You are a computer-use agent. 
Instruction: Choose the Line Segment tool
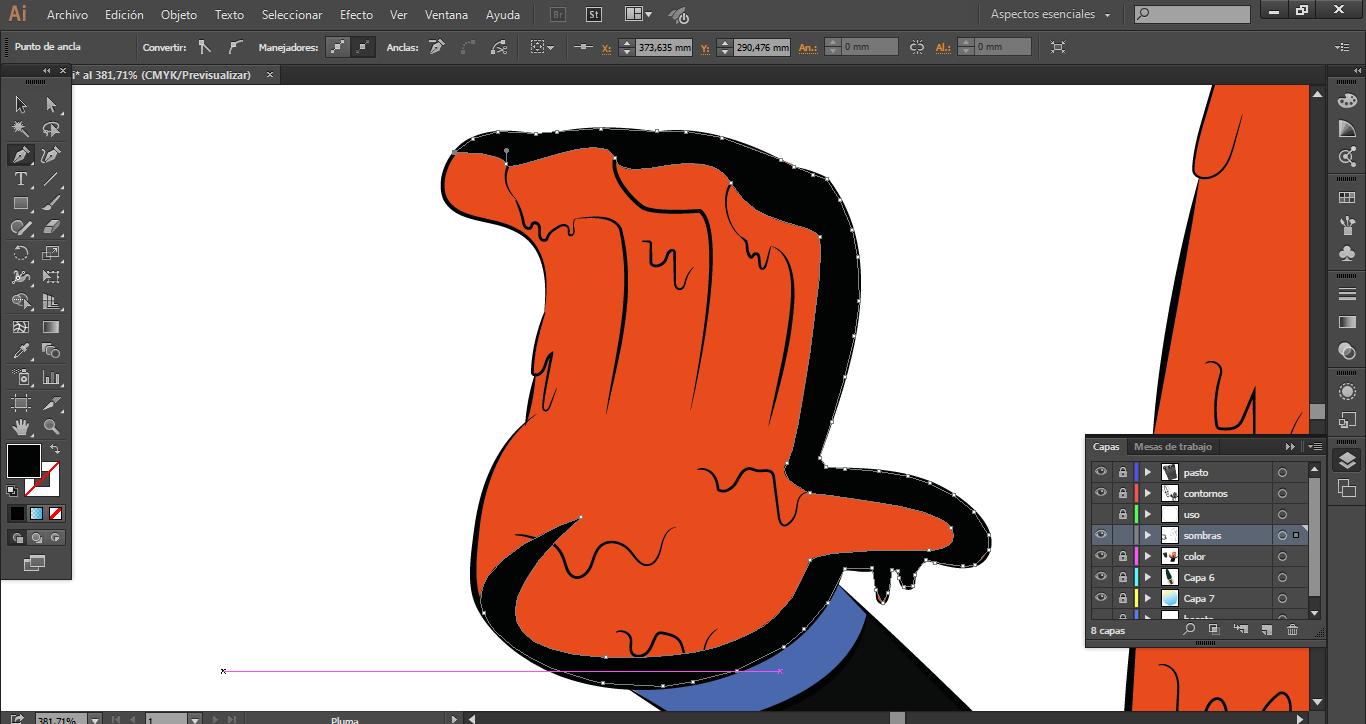pyautogui.click(x=51, y=179)
